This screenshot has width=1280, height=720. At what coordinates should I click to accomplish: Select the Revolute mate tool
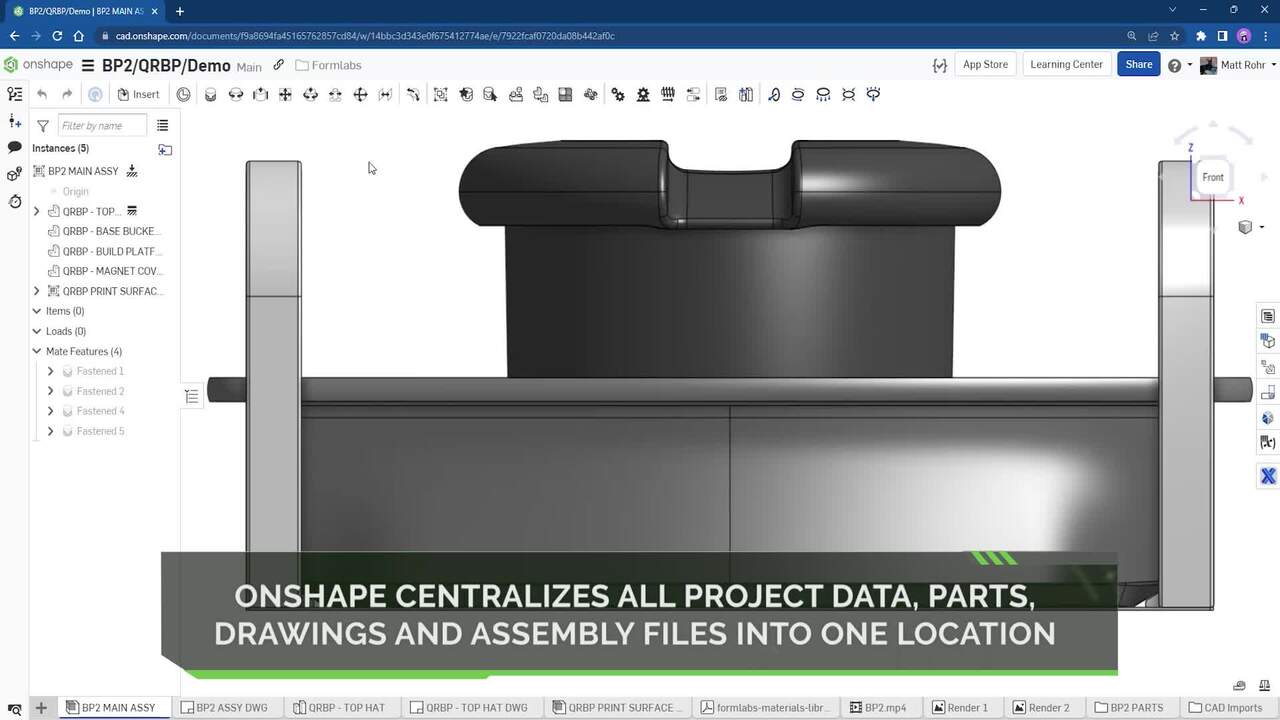[x=236, y=94]
